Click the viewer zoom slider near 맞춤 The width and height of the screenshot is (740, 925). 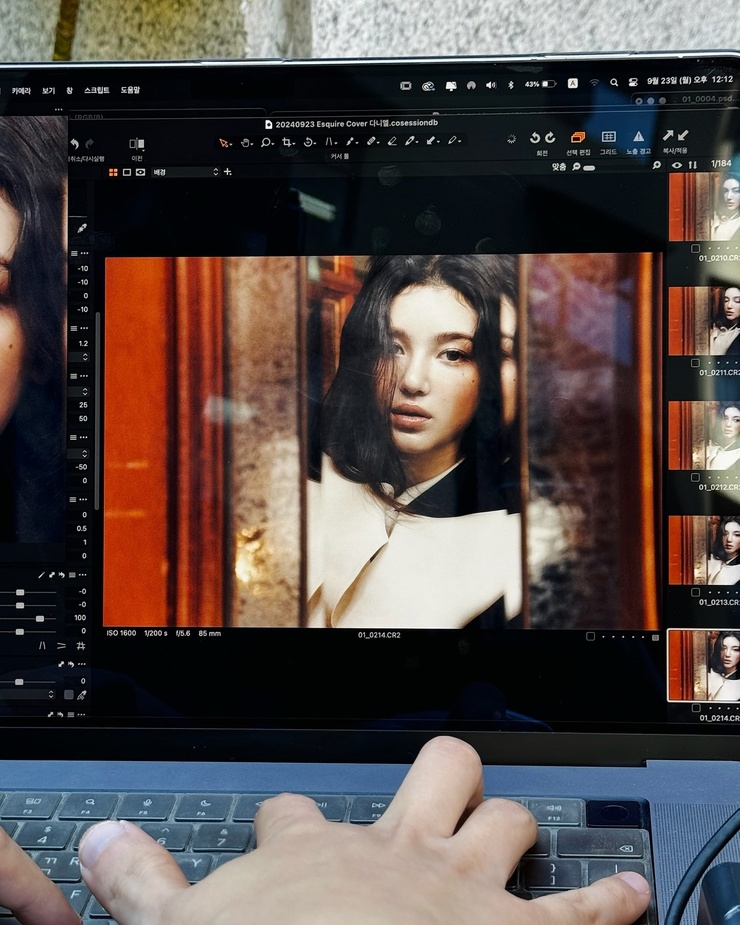click(x=589, y=168)
